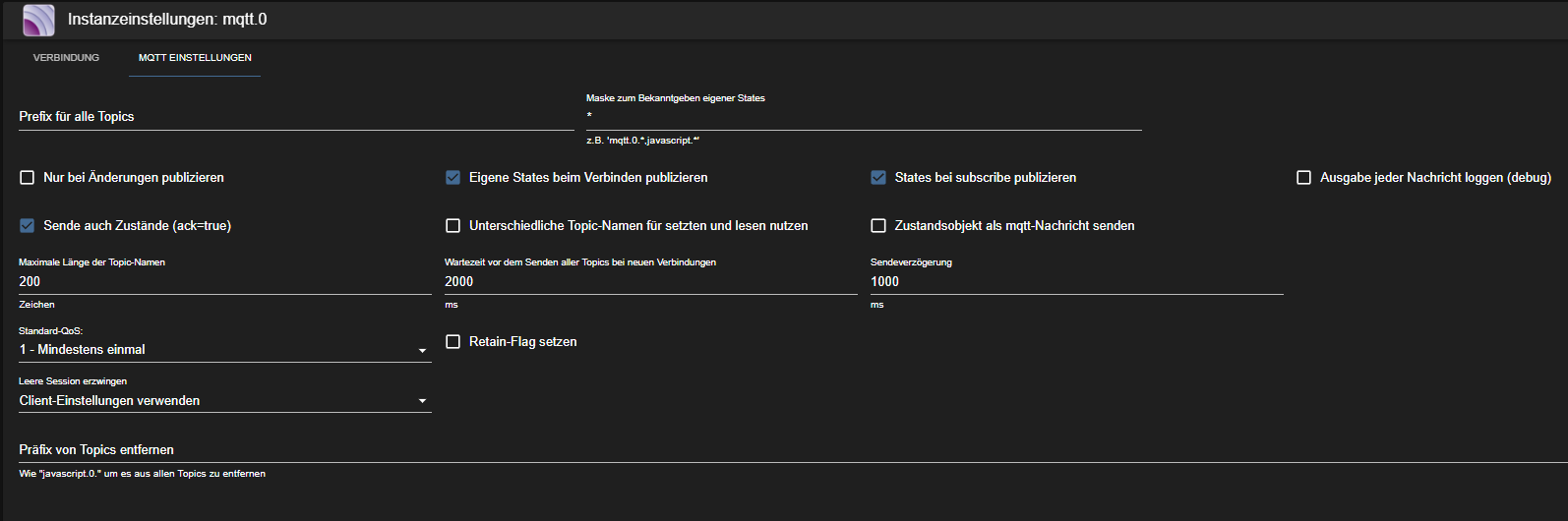Tick Unterschiedliche Topic-Namen für setzen und lesen
The width and height of the screenshot is (1568, 521).
[452, 226]
